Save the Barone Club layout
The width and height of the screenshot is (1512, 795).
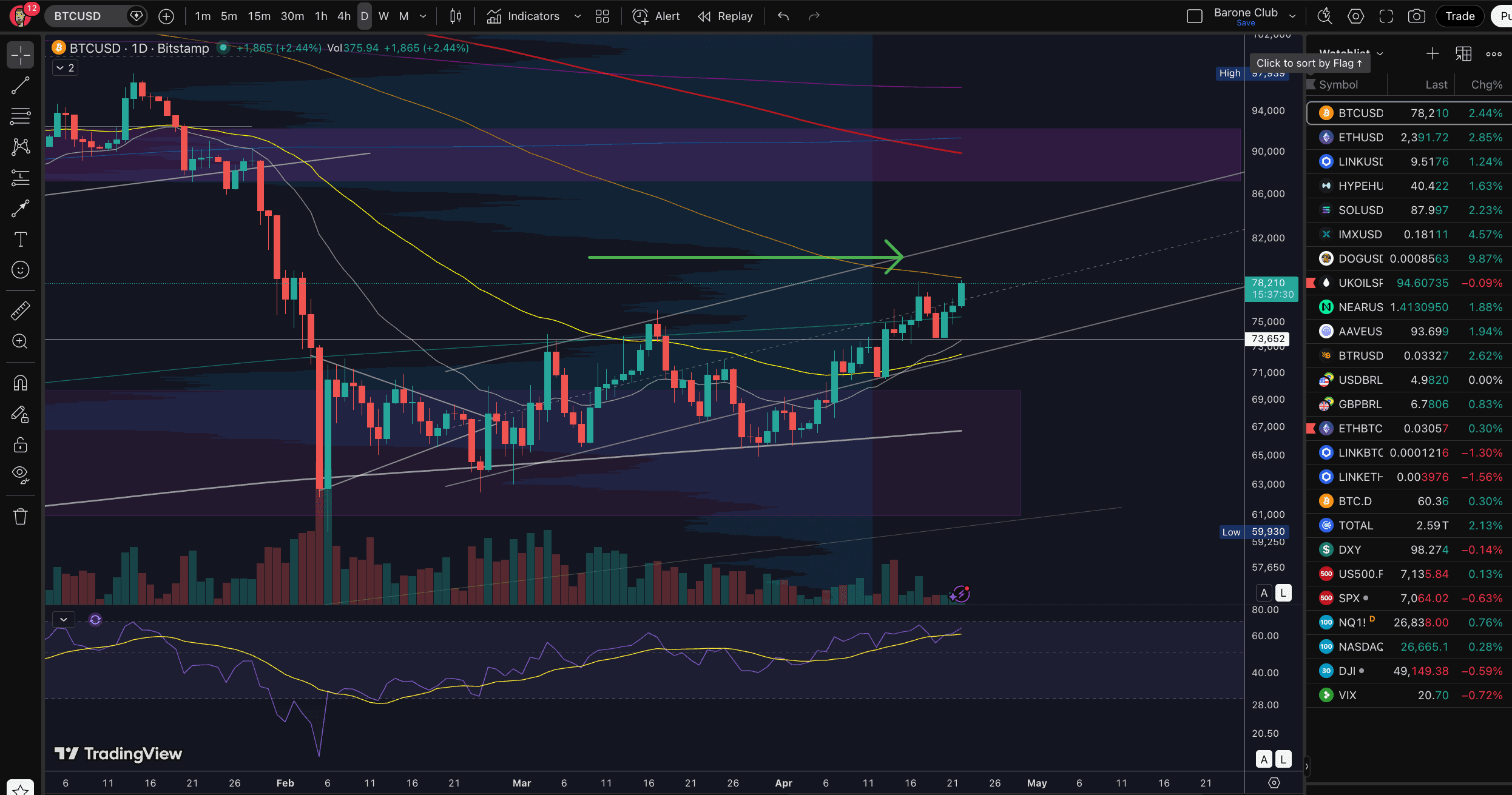[x=1246, y=23]
